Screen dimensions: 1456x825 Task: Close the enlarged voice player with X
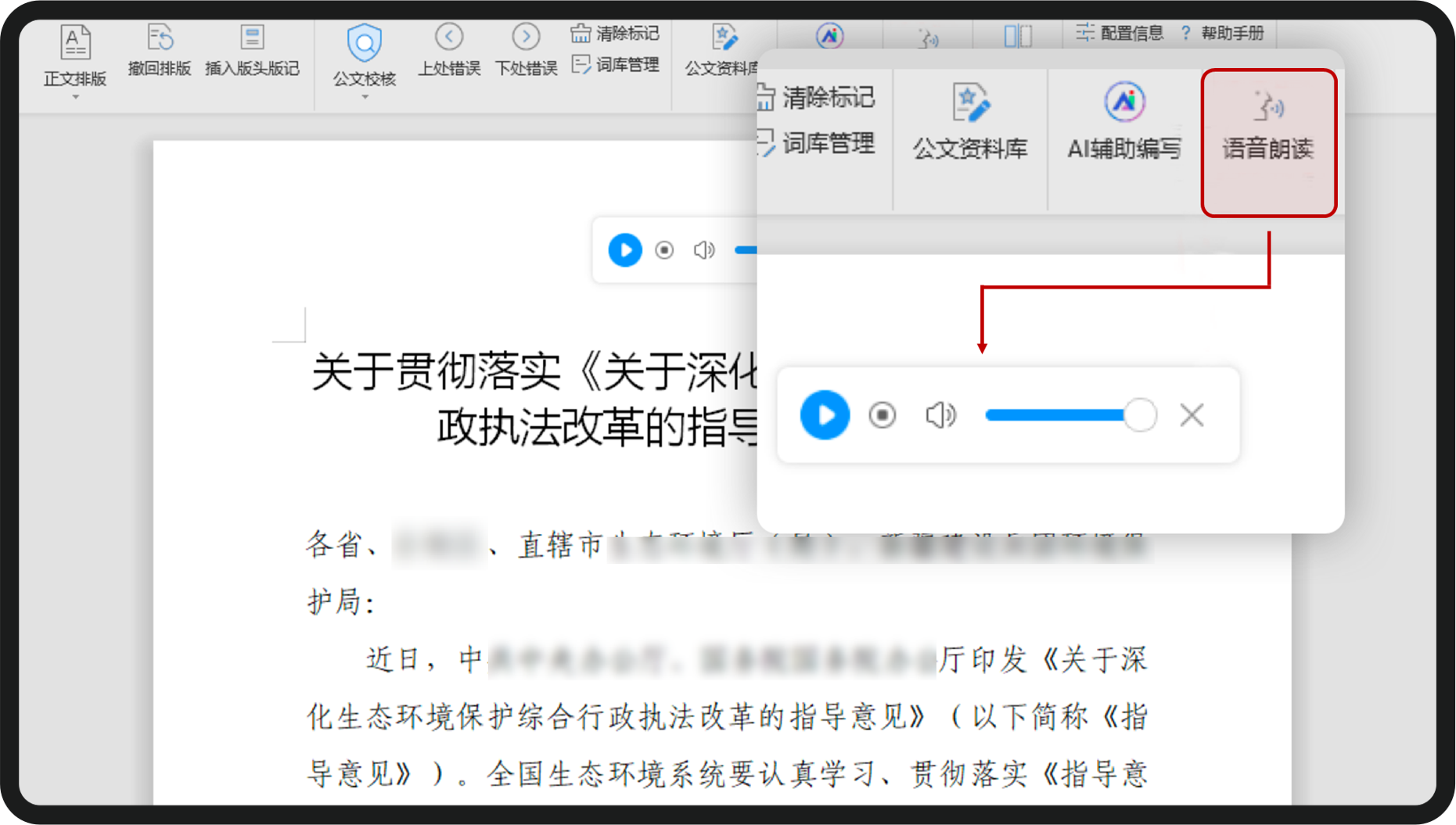point(1192,414)
